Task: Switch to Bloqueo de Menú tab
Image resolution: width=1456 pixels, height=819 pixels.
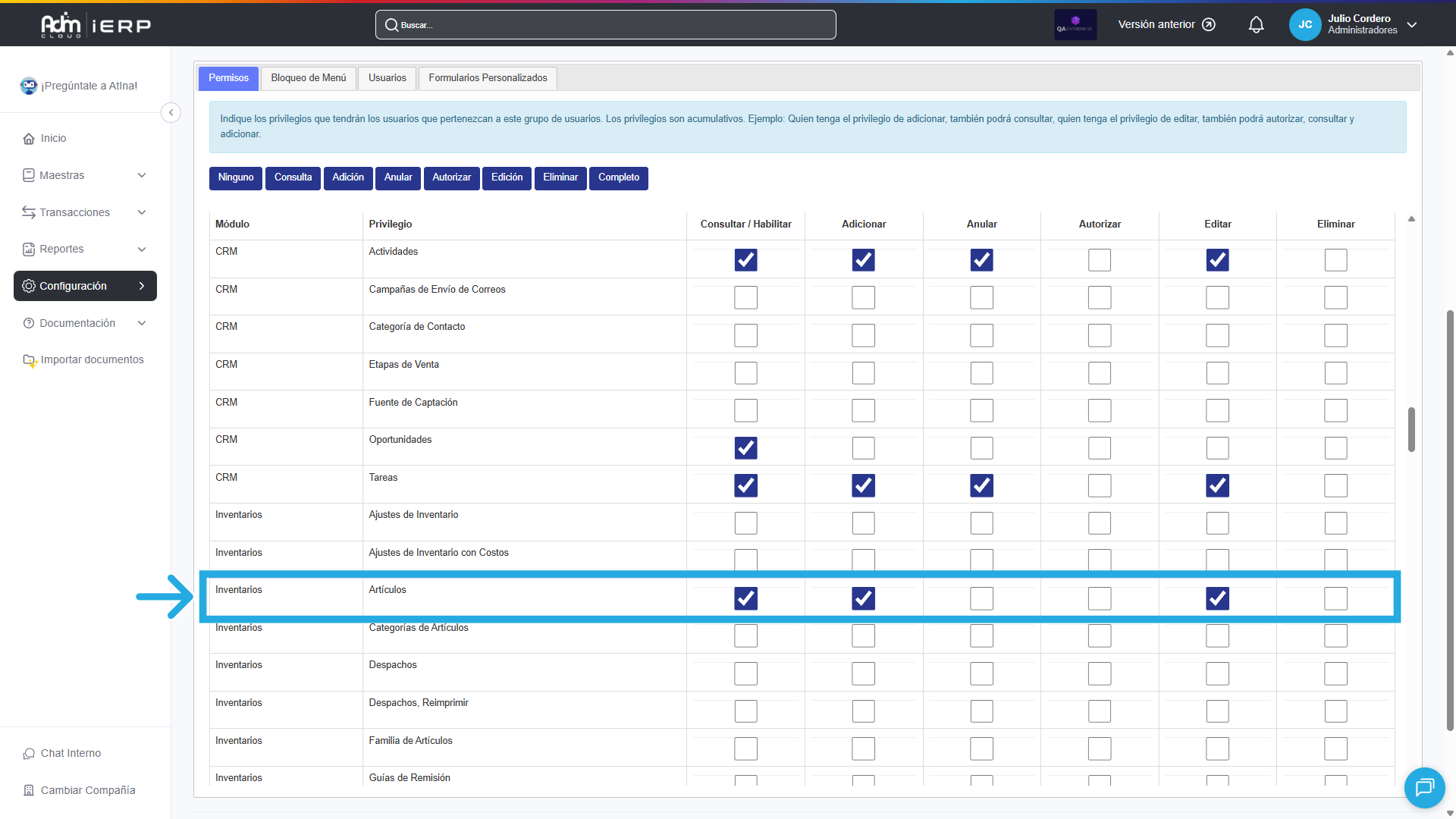Action: pos(308,78)
